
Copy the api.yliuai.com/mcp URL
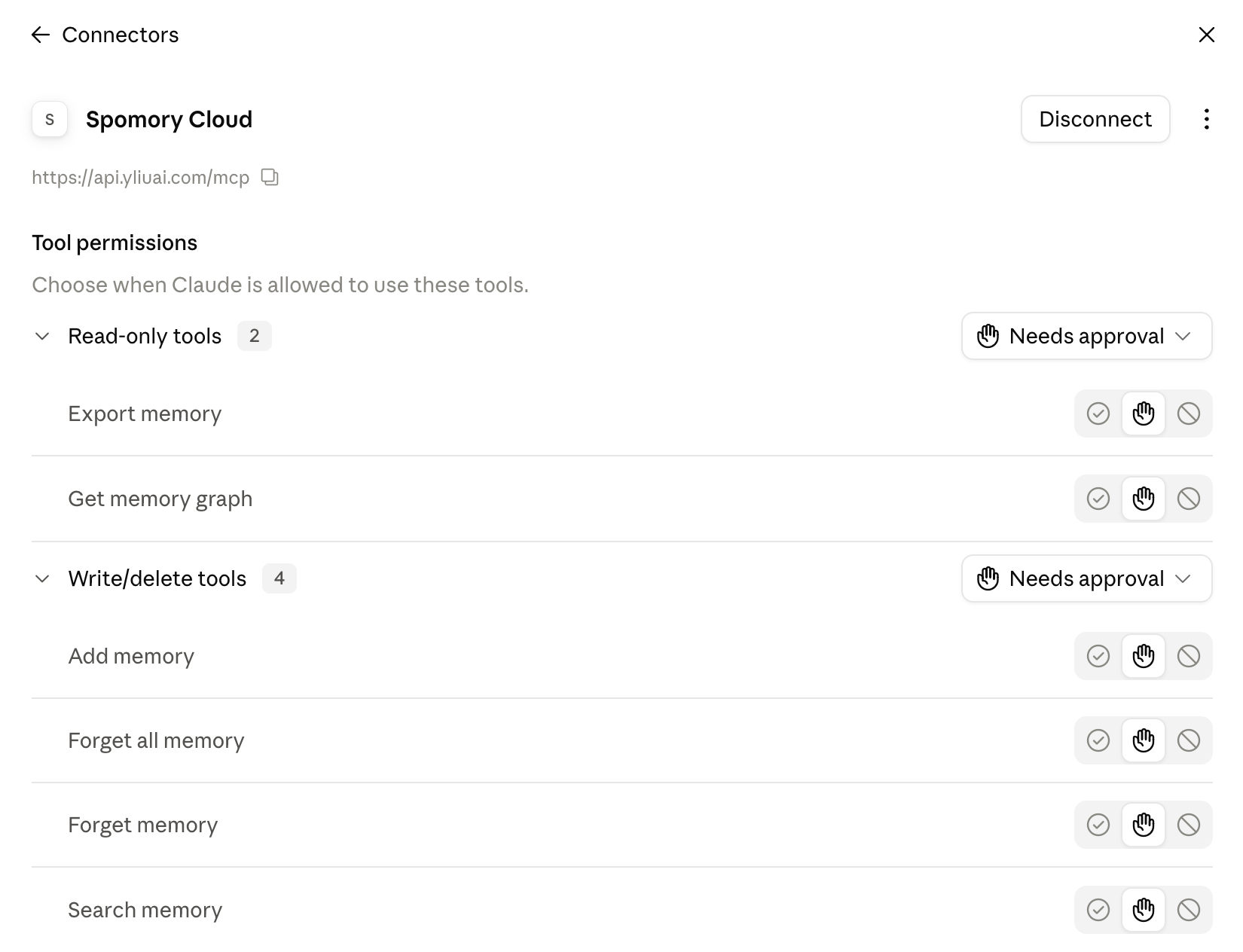click(270, 177)
